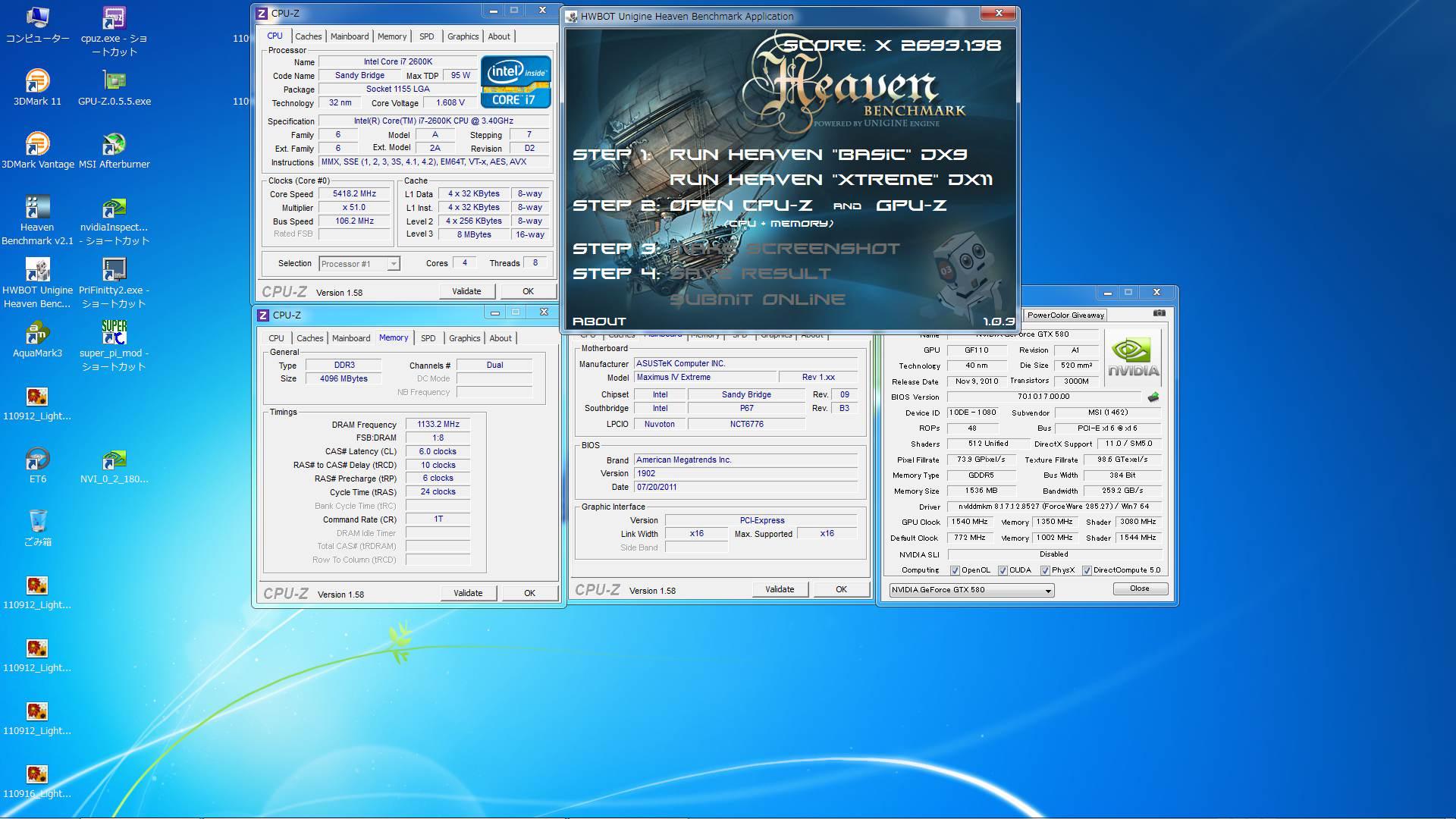The width and height of the screenshot is (1456, 819).
Task: Click the GPU-Z link in Step 2
Action: 912,206
